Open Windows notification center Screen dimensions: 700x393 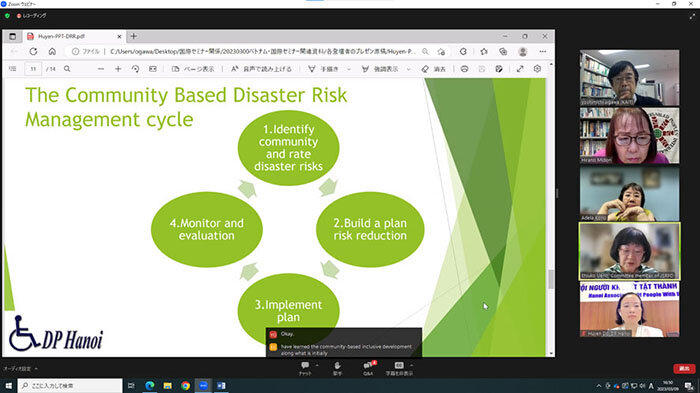[x=689, y=386]
